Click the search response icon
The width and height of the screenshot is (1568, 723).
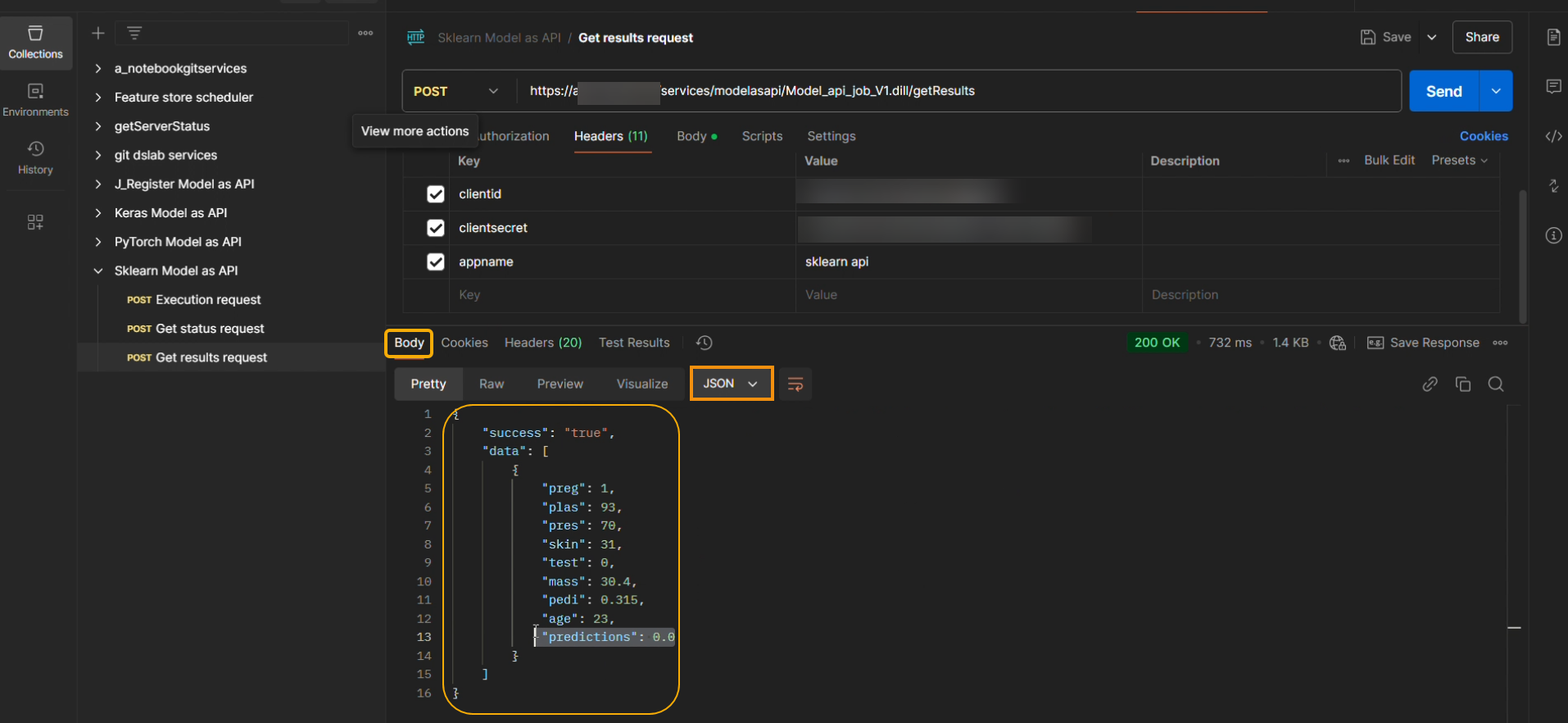click(x=1496, y=384)
